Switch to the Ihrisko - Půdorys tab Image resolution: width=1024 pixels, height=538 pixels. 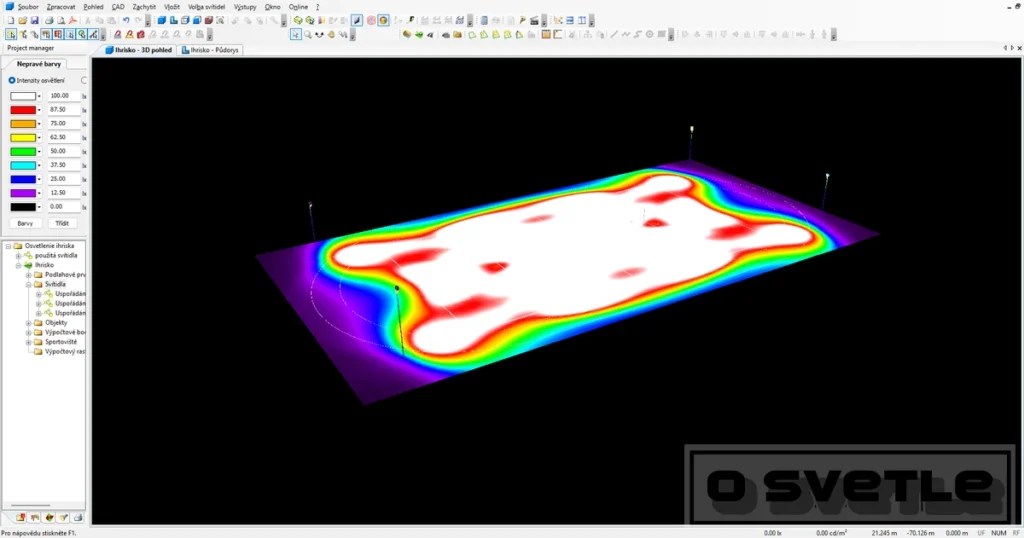210,50
